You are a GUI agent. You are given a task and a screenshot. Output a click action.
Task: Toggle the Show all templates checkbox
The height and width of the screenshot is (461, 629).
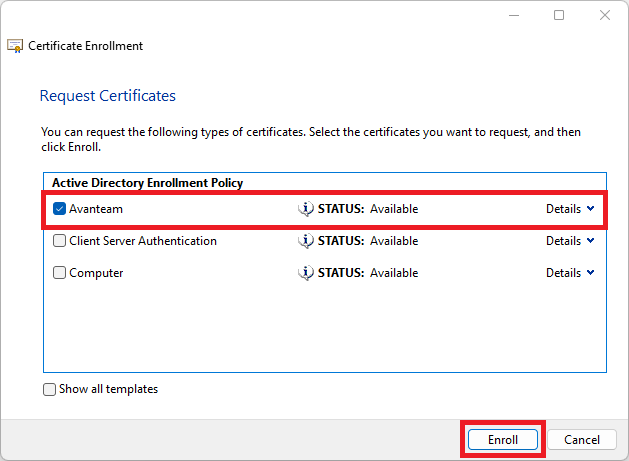click(x=50, y=389)
